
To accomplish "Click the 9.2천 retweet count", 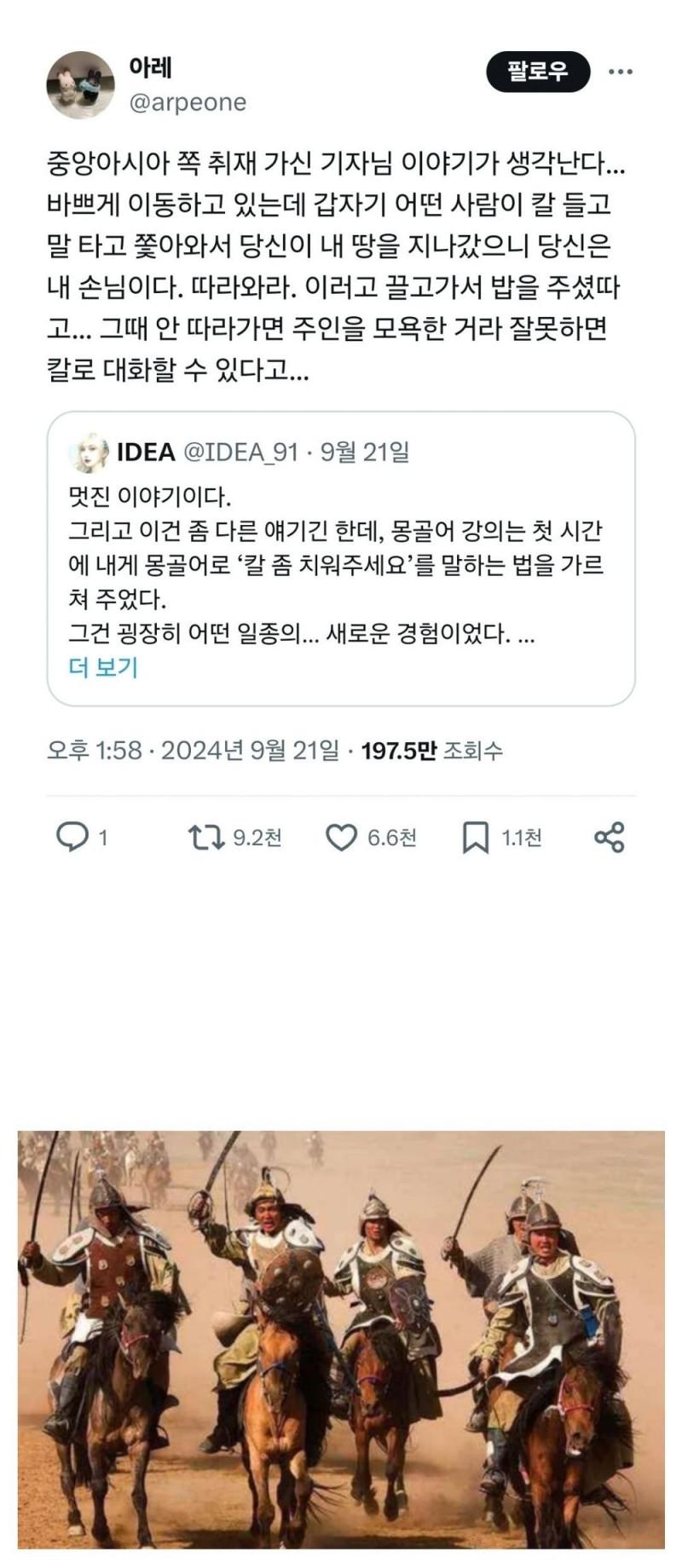I will click(x=257, y=838).
